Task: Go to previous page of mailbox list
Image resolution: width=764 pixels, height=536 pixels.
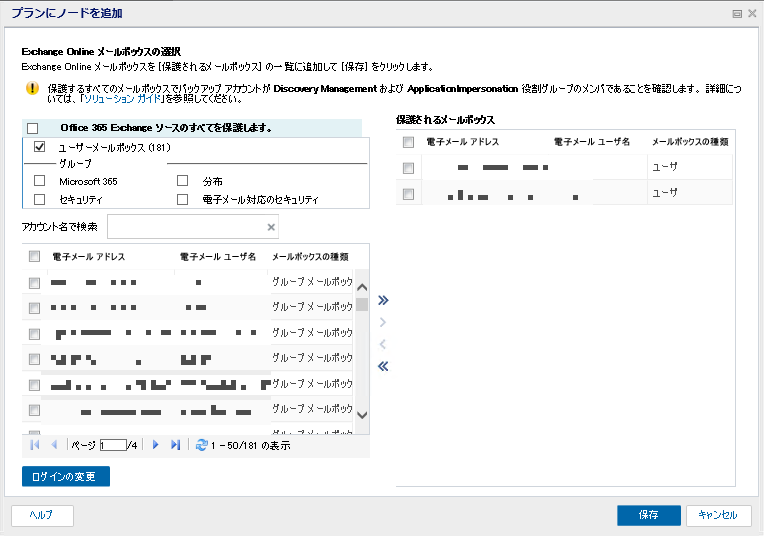Action: pyautogui.click(x=54, y=445)
